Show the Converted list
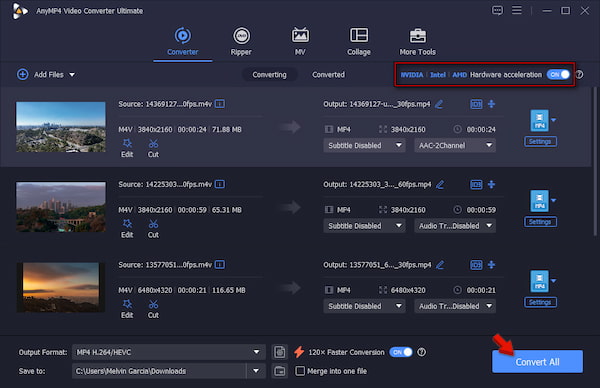The width and height of the screenshot is (600, 388). (x=328, y=75)
